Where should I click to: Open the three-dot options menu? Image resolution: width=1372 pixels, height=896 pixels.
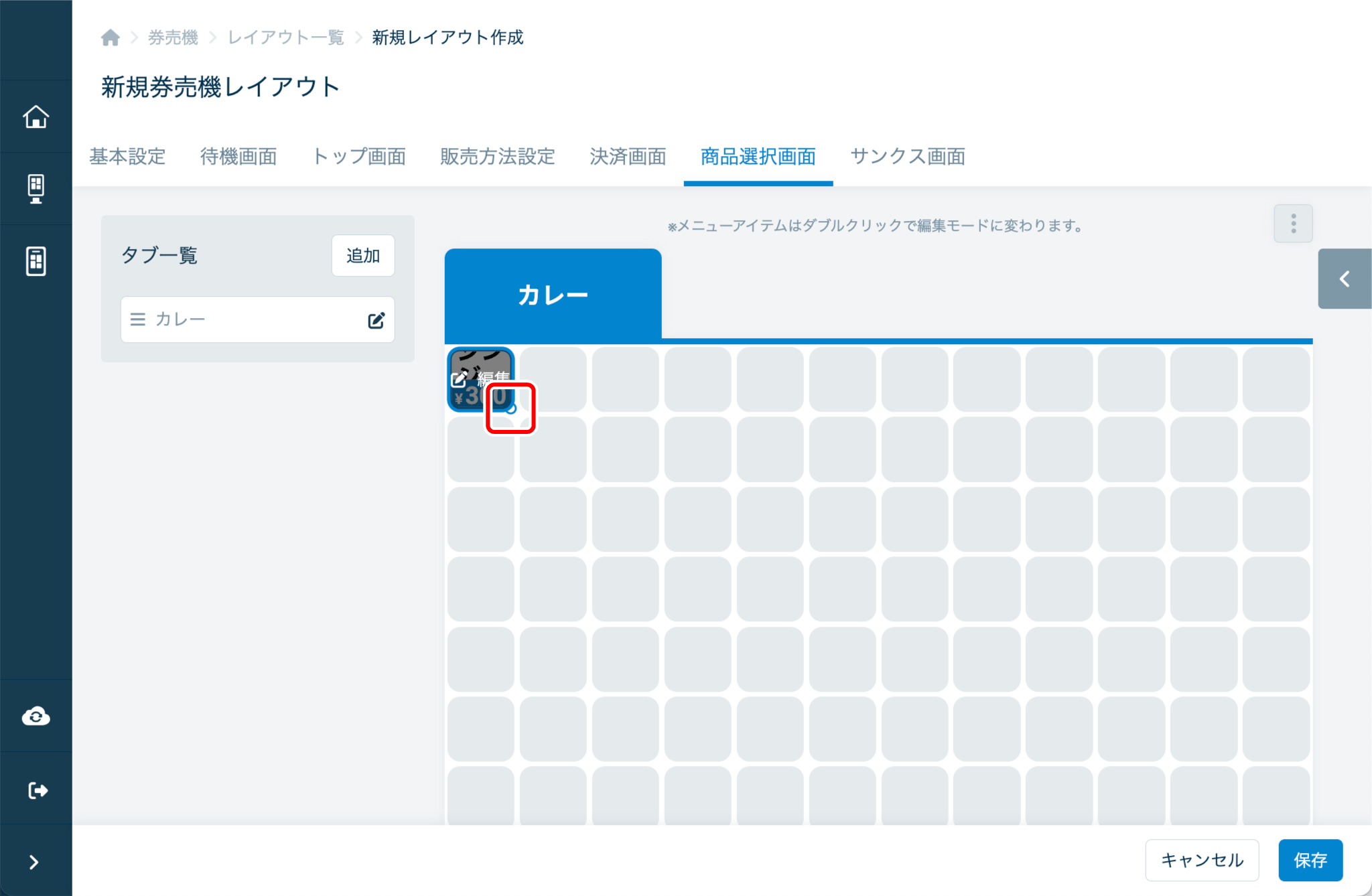click(x=1293, y=224)
